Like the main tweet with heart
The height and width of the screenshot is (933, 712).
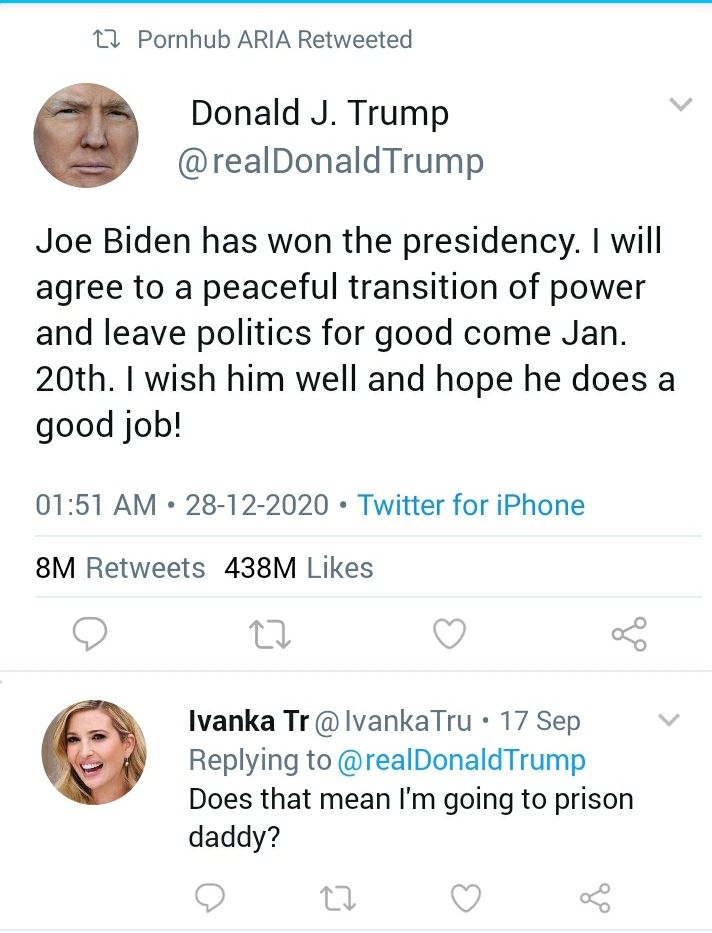coord(450,633)
